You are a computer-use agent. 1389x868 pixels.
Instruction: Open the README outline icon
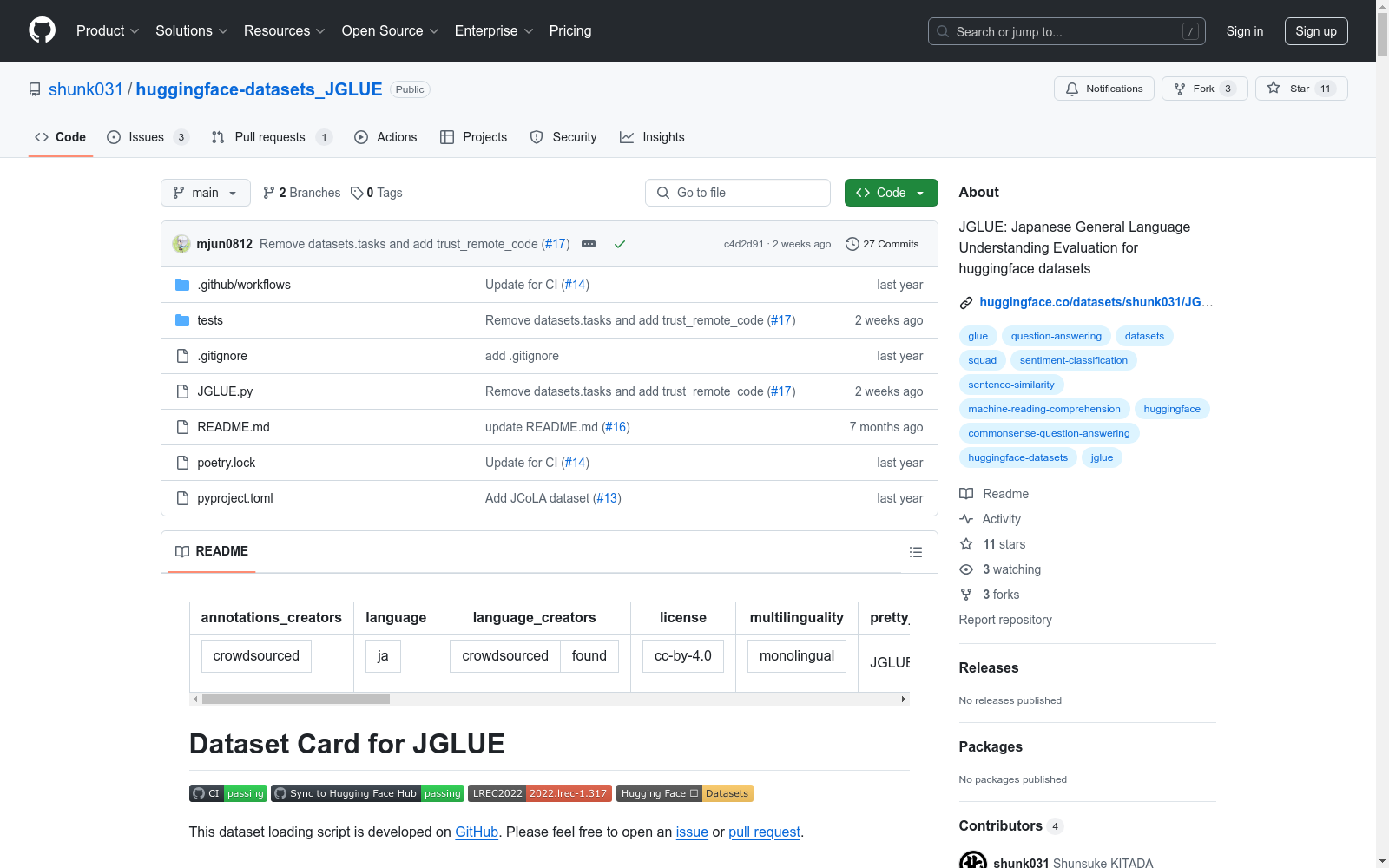915,552
